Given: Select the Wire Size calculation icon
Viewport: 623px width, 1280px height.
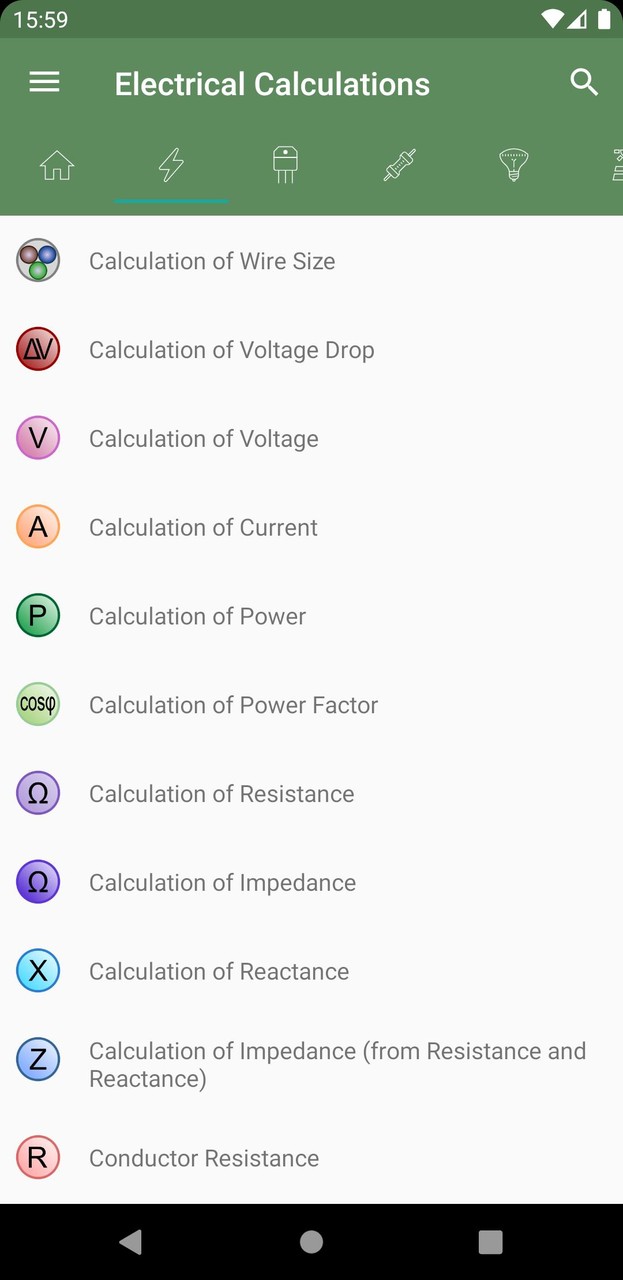Looking at the screenshot, I should click(38, 260).
